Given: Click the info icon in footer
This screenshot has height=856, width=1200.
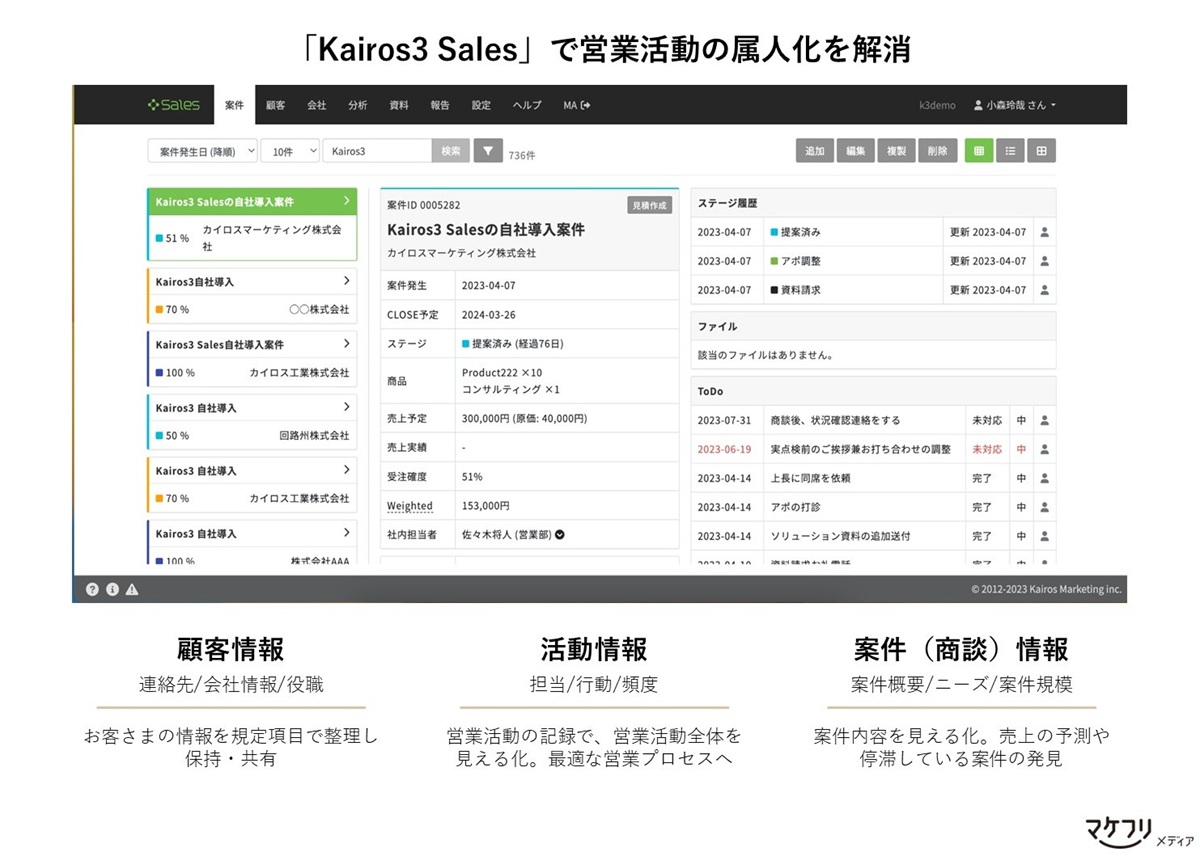Looking at the screenshot, I should click(x=112, y=589).
